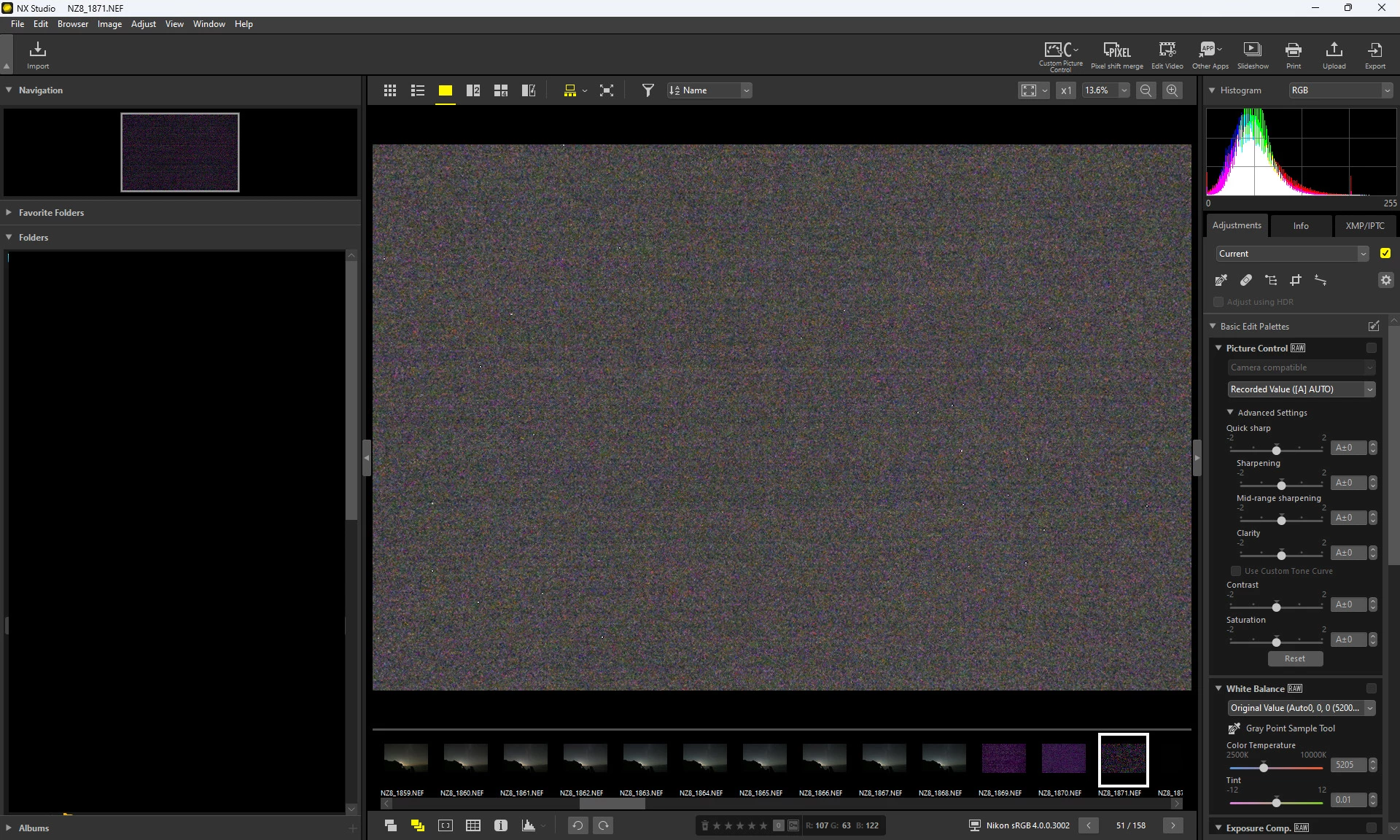Select the NZ8_1869.NEF thumbnail
Viewport: 1400px width, 840px height.
(x=1003, y=759)
